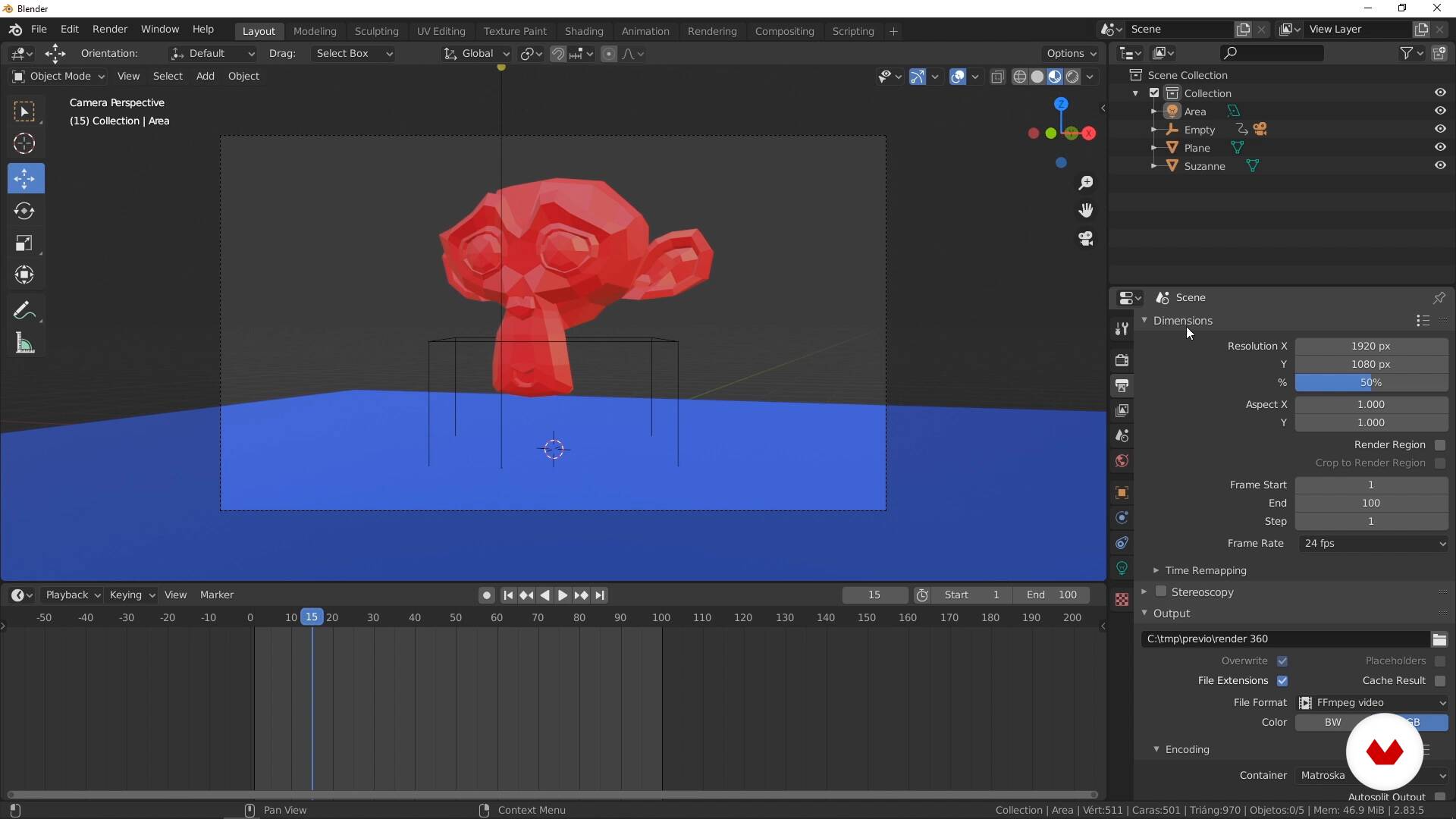
Task: Click the pan hand viewport icon
Action: pos(1086,210)
